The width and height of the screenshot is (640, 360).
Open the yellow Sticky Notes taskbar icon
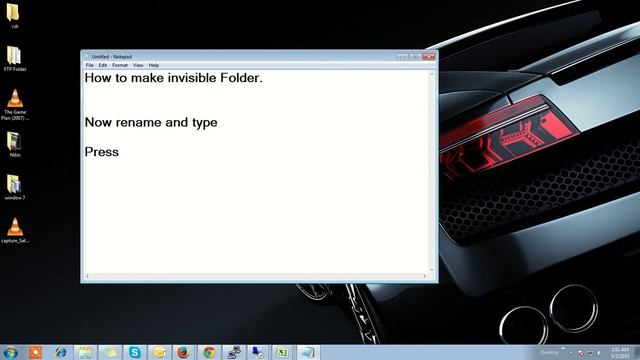pyautogui.click(x=109, y=352)
